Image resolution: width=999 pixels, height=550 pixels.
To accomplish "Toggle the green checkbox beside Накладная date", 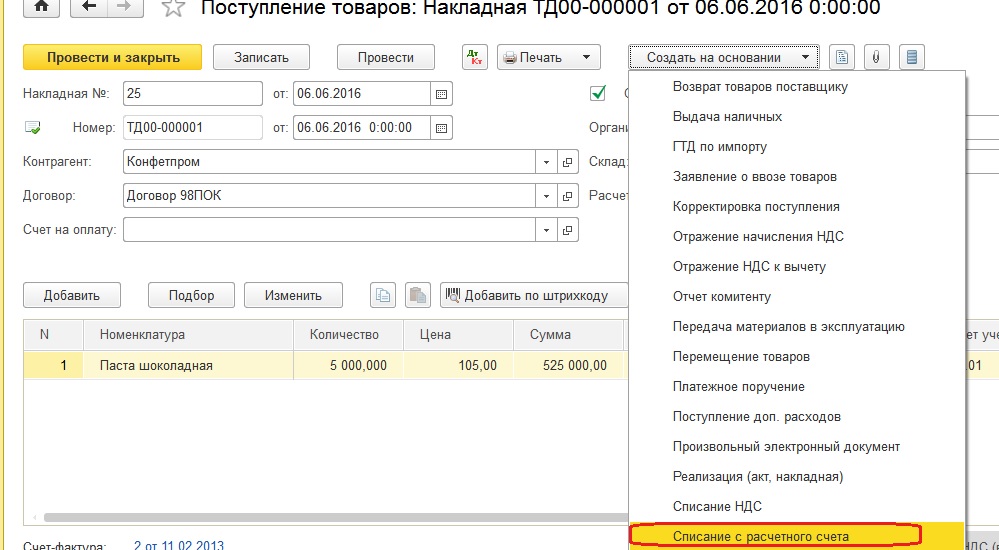I will tap(598, 94).
